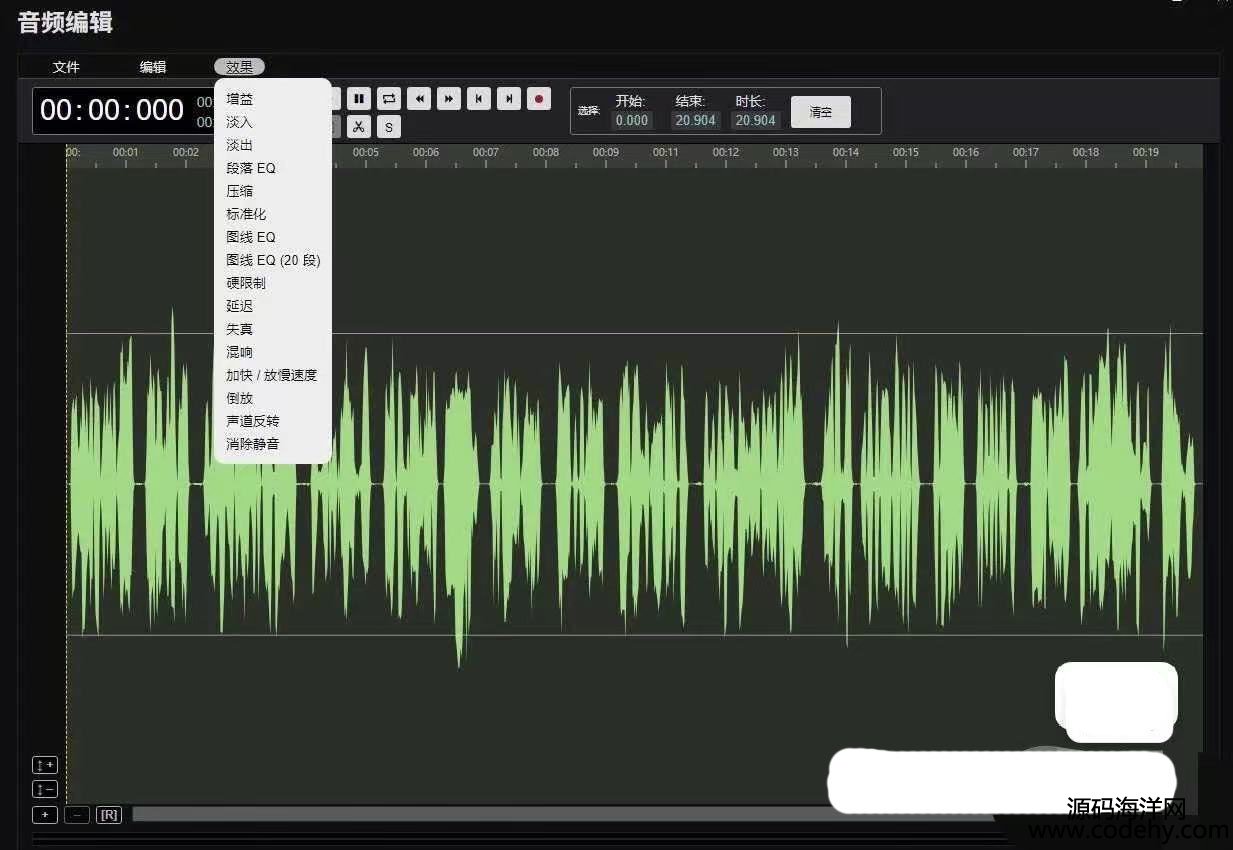1233x850 pixels.
Task: Start recording with the red record button
Action: [x=539, y=98]
